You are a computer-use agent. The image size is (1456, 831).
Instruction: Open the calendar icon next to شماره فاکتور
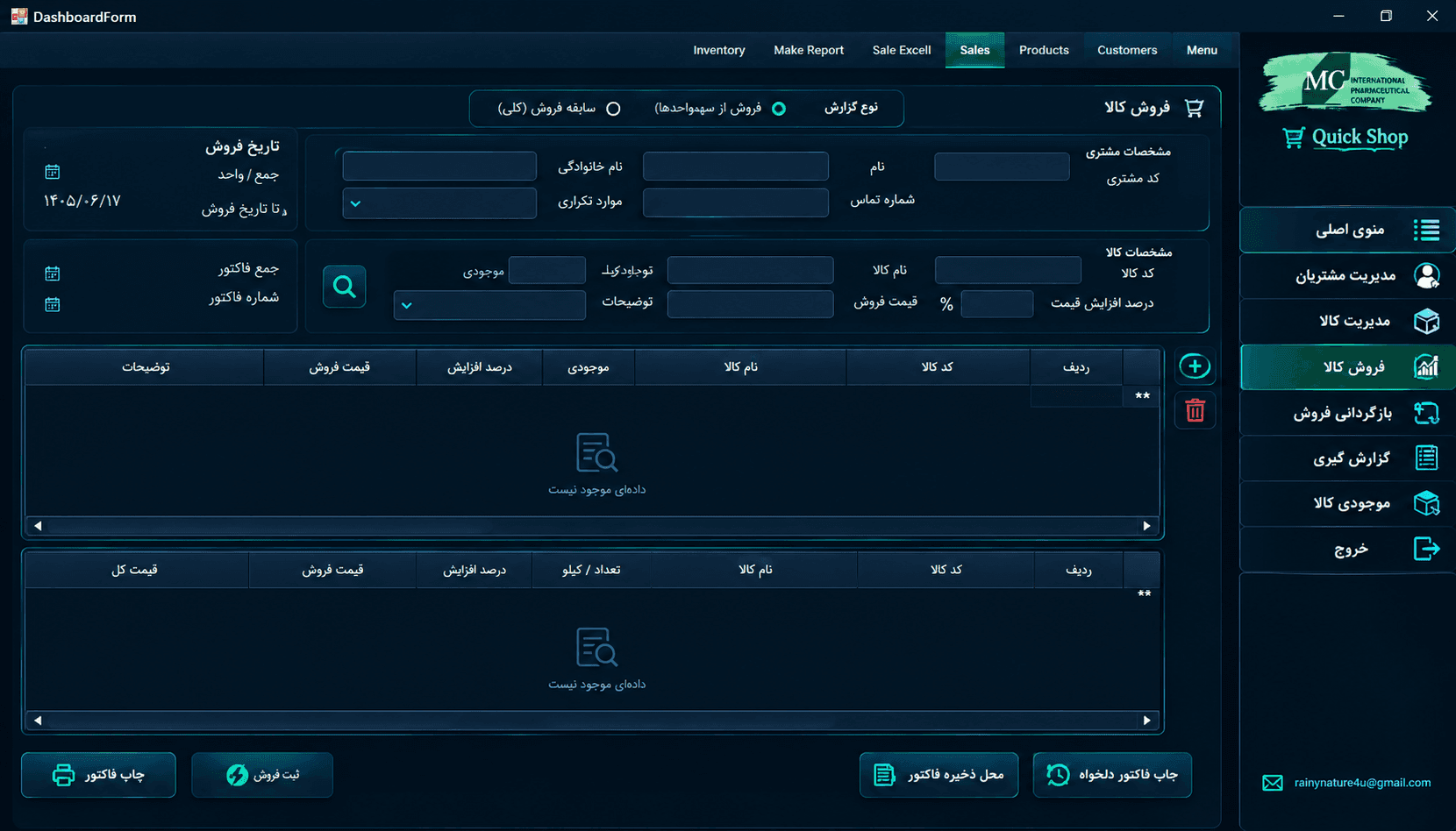coord(53,304)
